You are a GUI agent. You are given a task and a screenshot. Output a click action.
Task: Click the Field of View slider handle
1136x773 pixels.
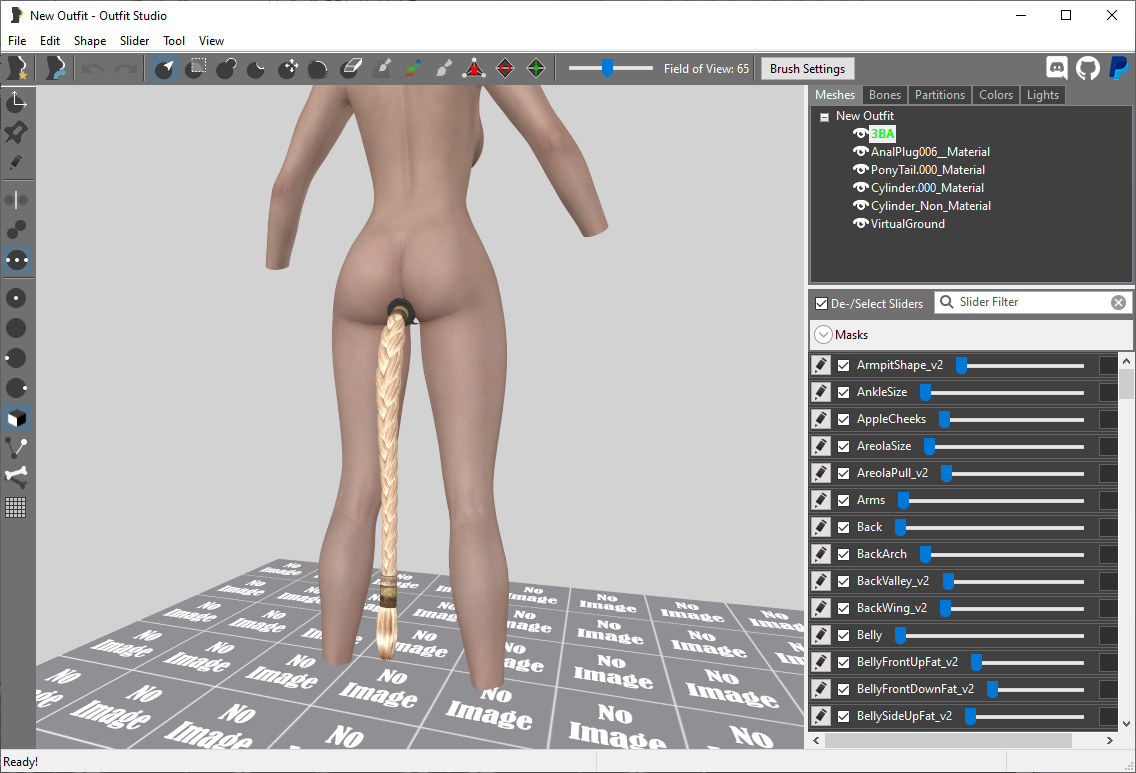607,68
